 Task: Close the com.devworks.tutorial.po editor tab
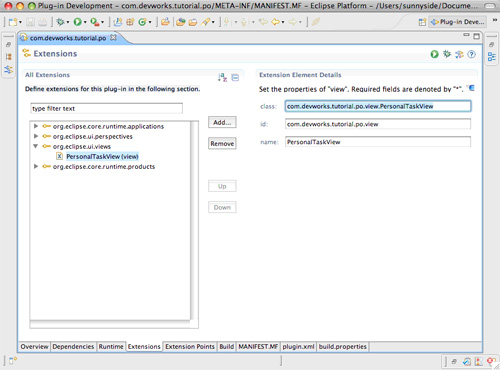pos(113,37)
